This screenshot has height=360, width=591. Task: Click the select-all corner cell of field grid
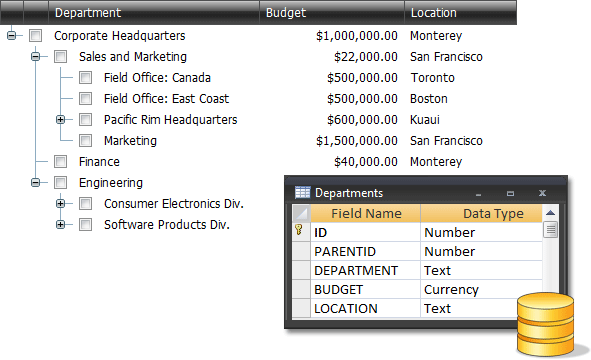301,214
